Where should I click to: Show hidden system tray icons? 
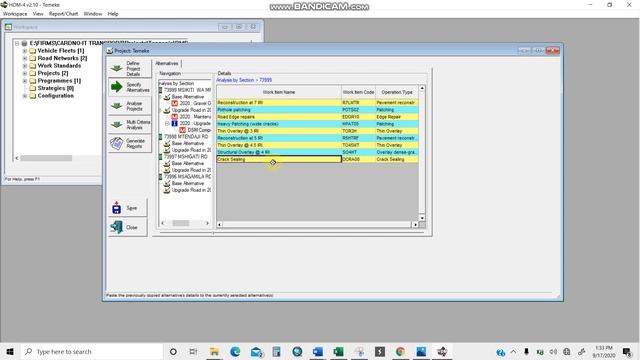pyautogui.click(x=513, y=351)
